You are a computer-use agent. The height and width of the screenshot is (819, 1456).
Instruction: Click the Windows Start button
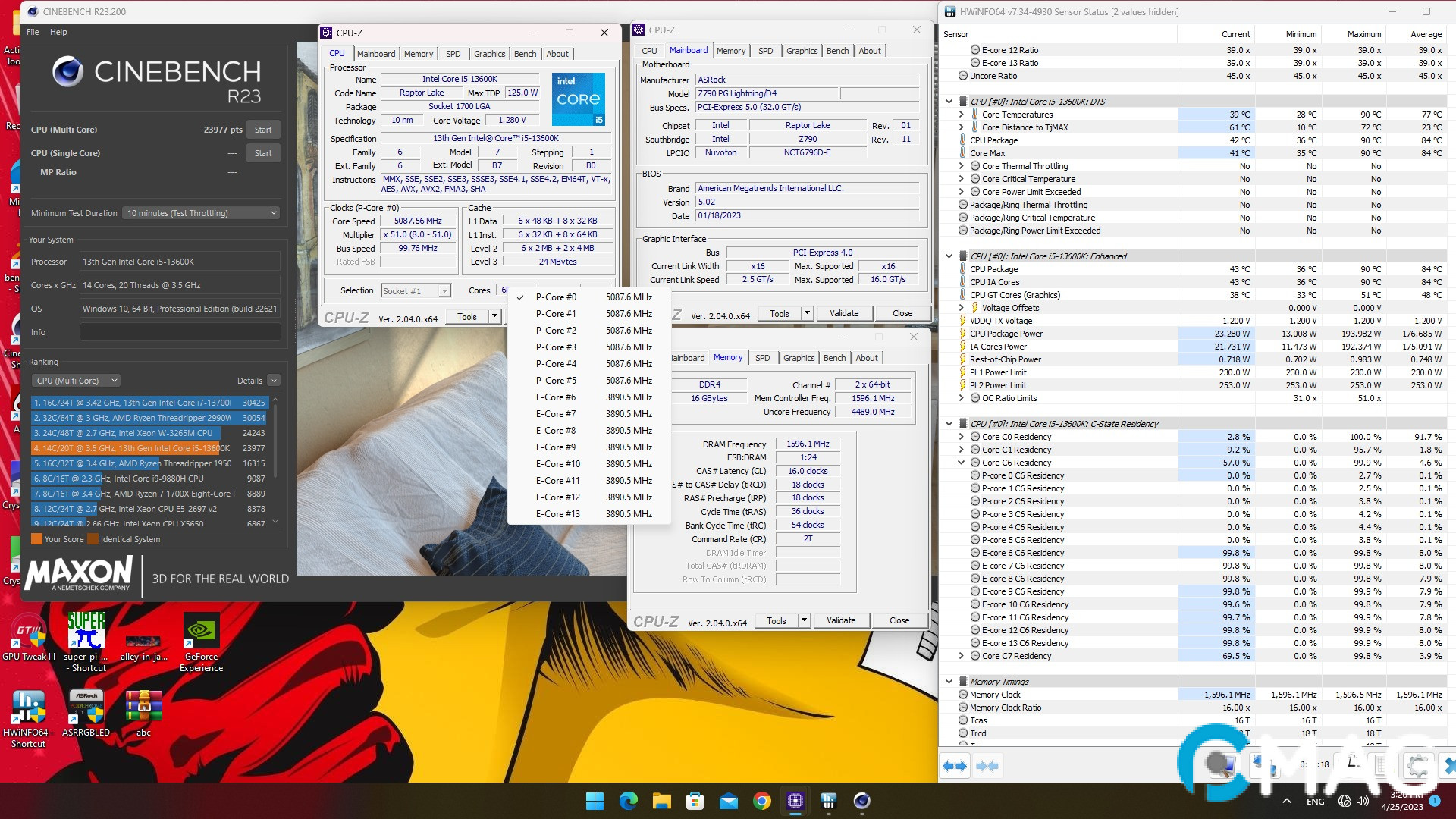point(595,801)
